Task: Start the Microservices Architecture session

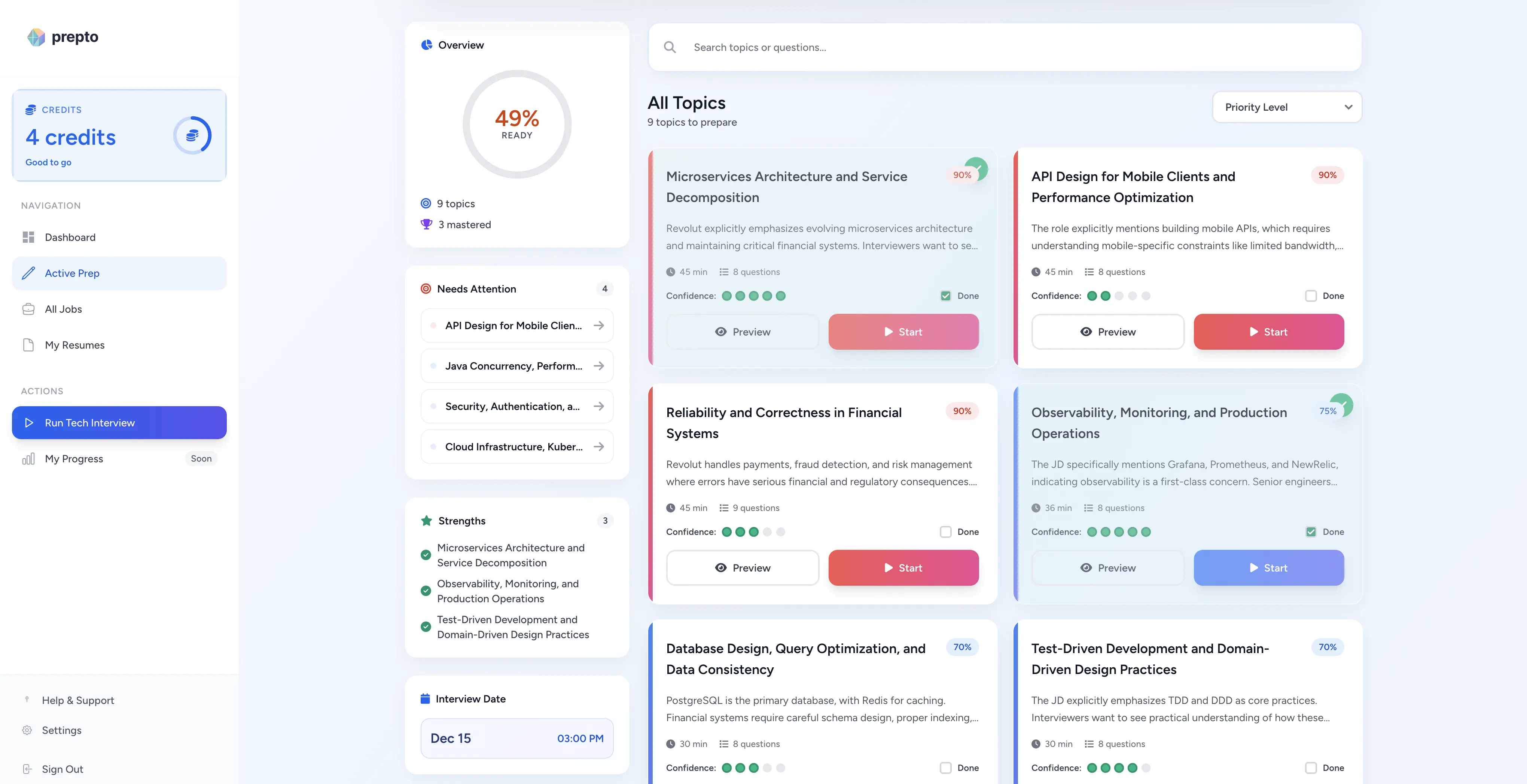Action: 903,332
